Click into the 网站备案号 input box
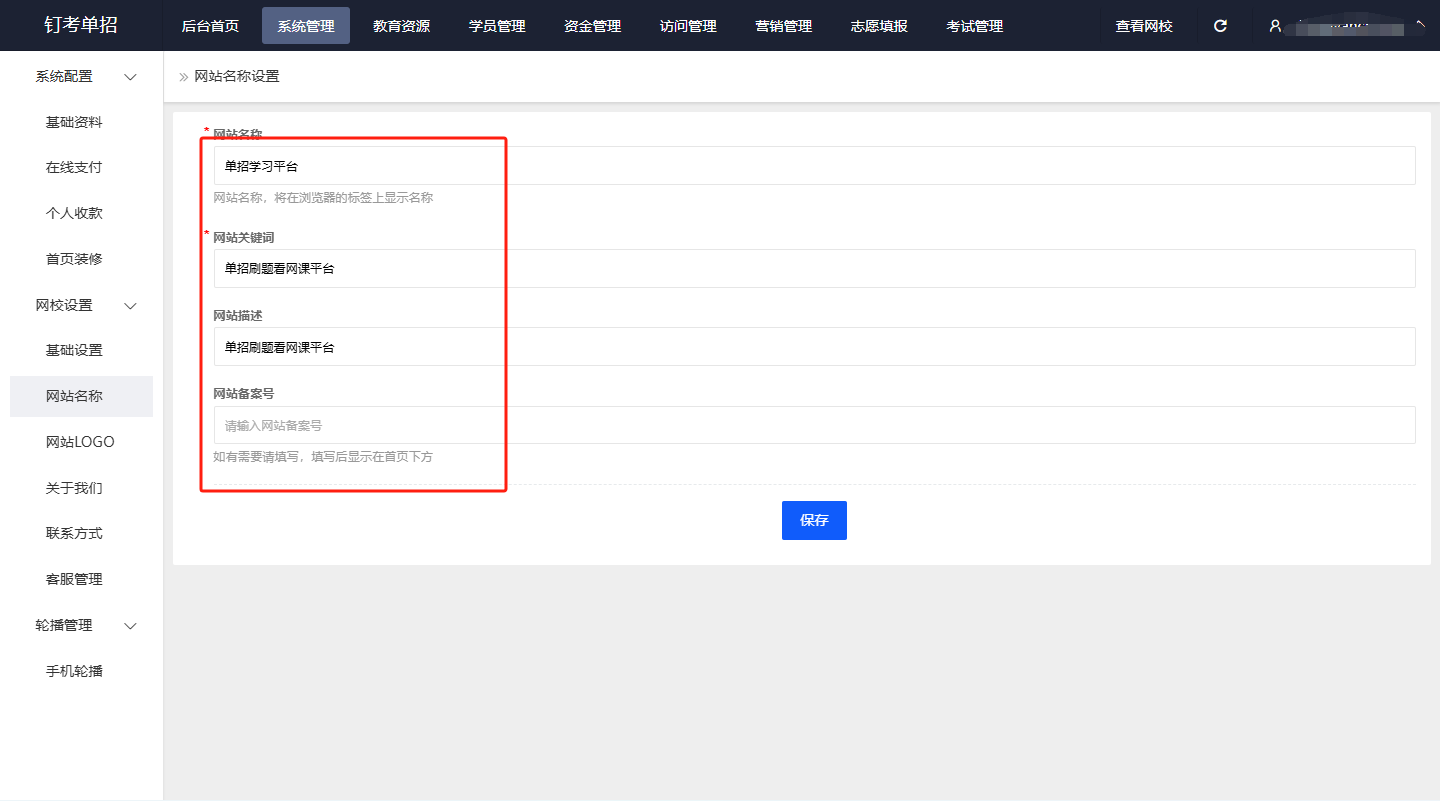 coord(814,425)
